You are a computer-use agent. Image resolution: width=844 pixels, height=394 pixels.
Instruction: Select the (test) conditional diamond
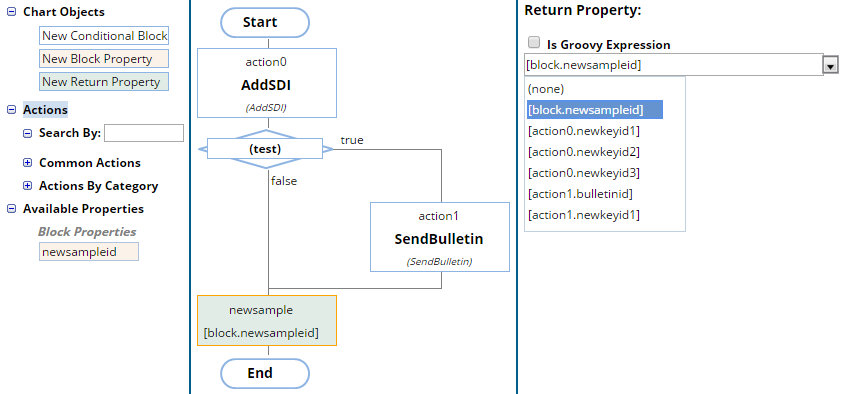tap(265, 149)
